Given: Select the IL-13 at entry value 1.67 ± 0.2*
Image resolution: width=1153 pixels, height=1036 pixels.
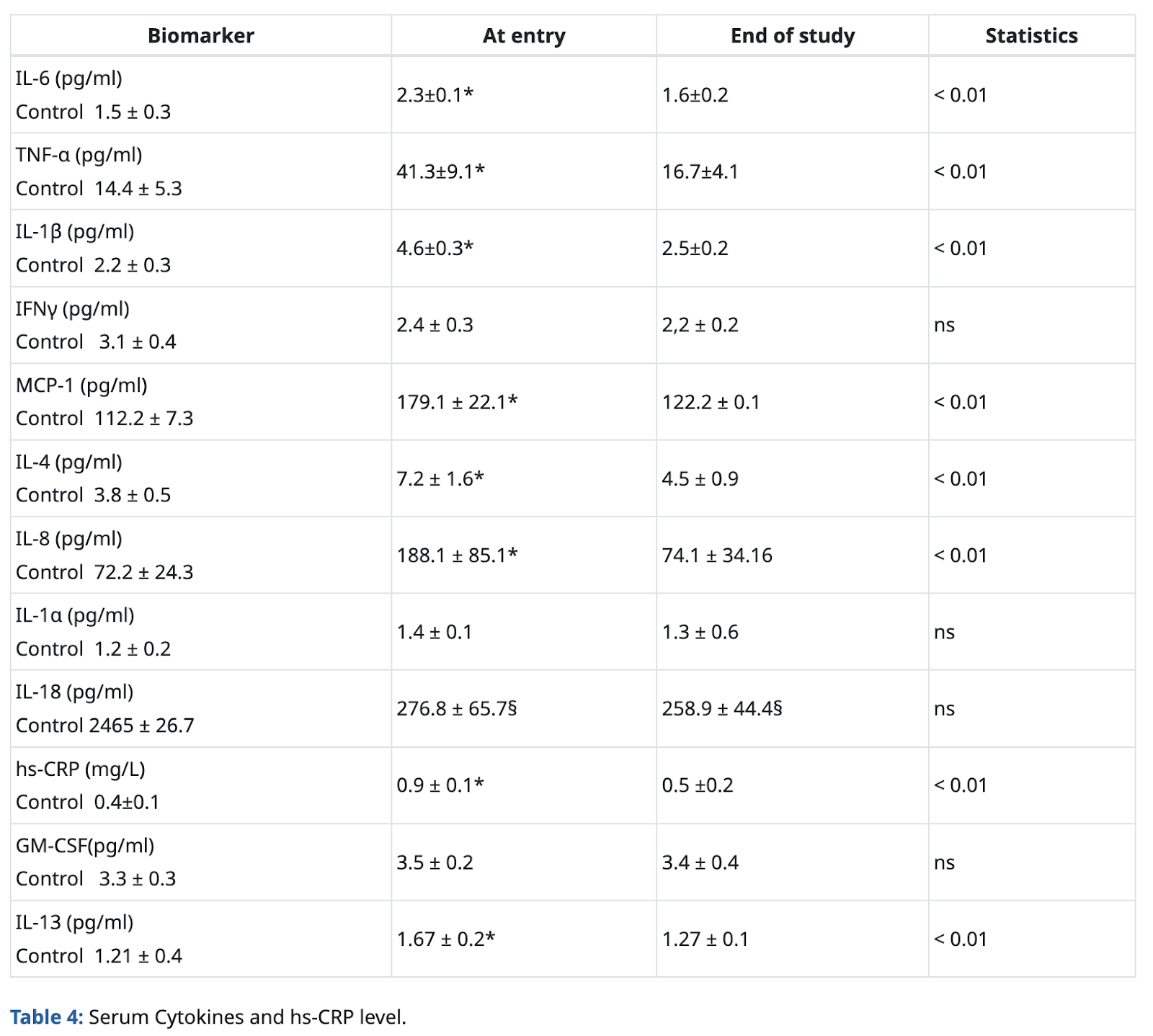Looking at the screenshot, I should point(446,939).
